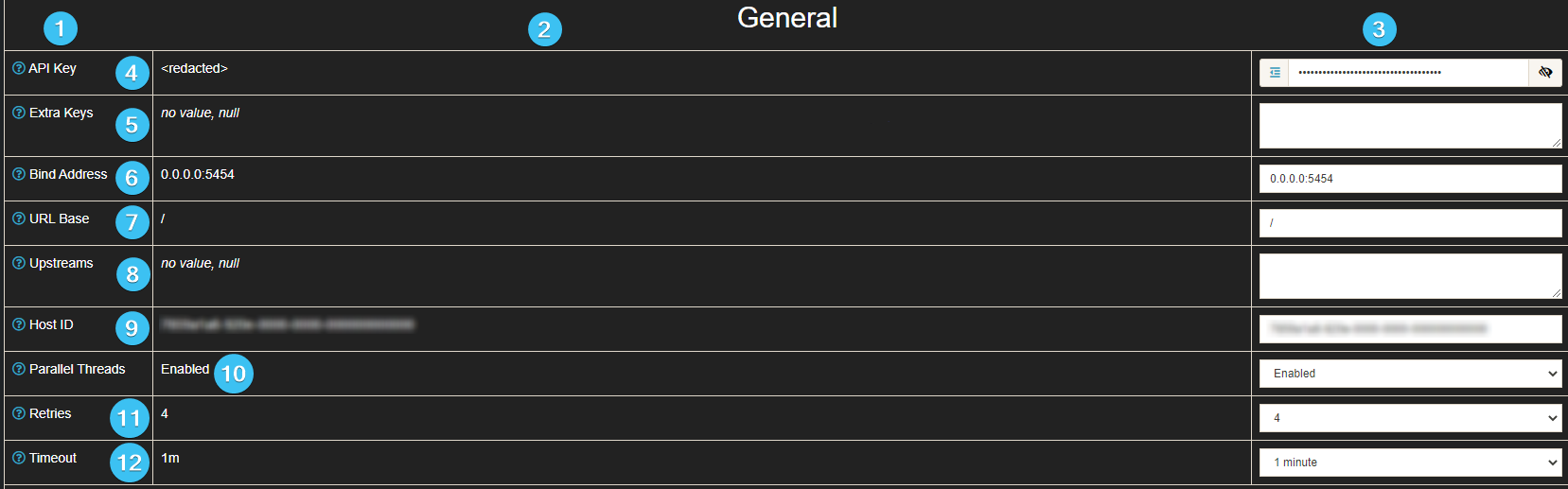
Task: Expand the Retries dropdown showing 4
Action: click(1410, 418)
